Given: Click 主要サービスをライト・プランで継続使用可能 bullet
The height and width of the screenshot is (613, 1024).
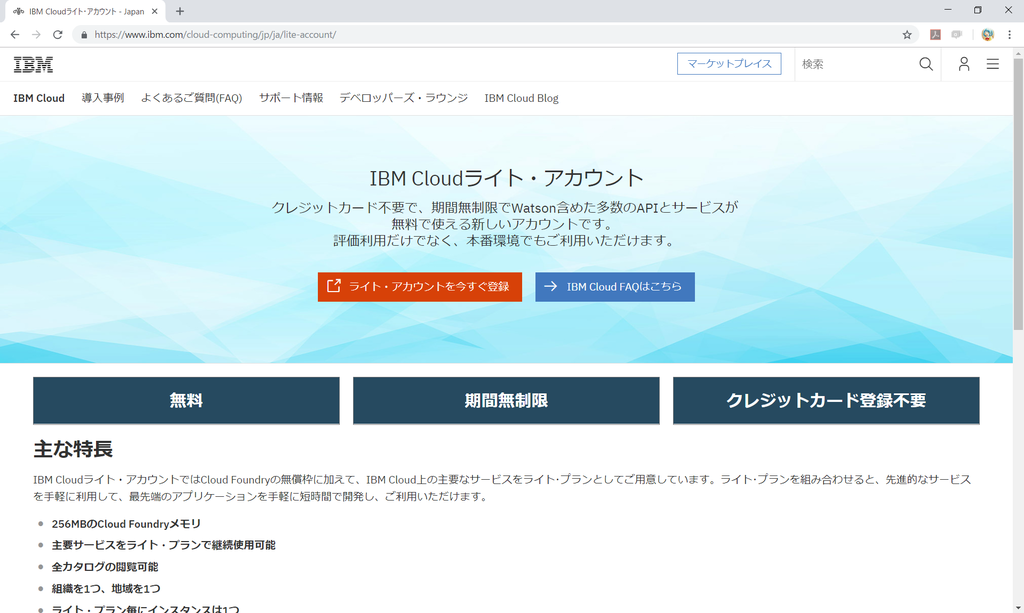Looking at the screenshot, I should coord(163,545).
